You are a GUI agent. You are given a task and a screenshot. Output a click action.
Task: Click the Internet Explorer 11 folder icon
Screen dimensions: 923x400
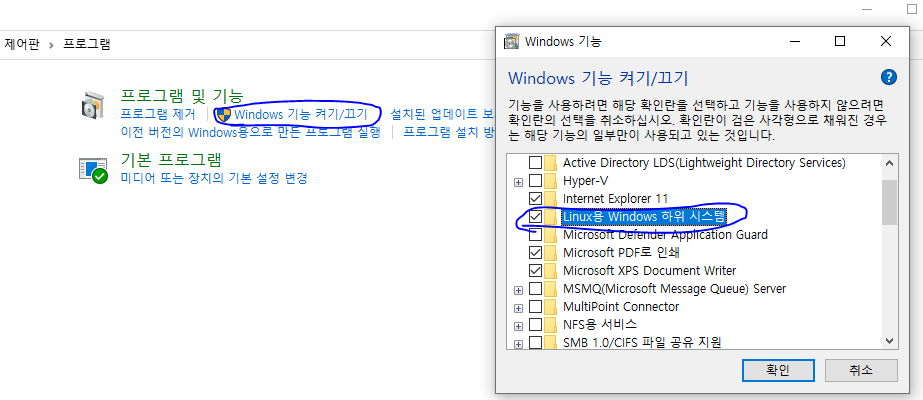(x=551, y=199)
